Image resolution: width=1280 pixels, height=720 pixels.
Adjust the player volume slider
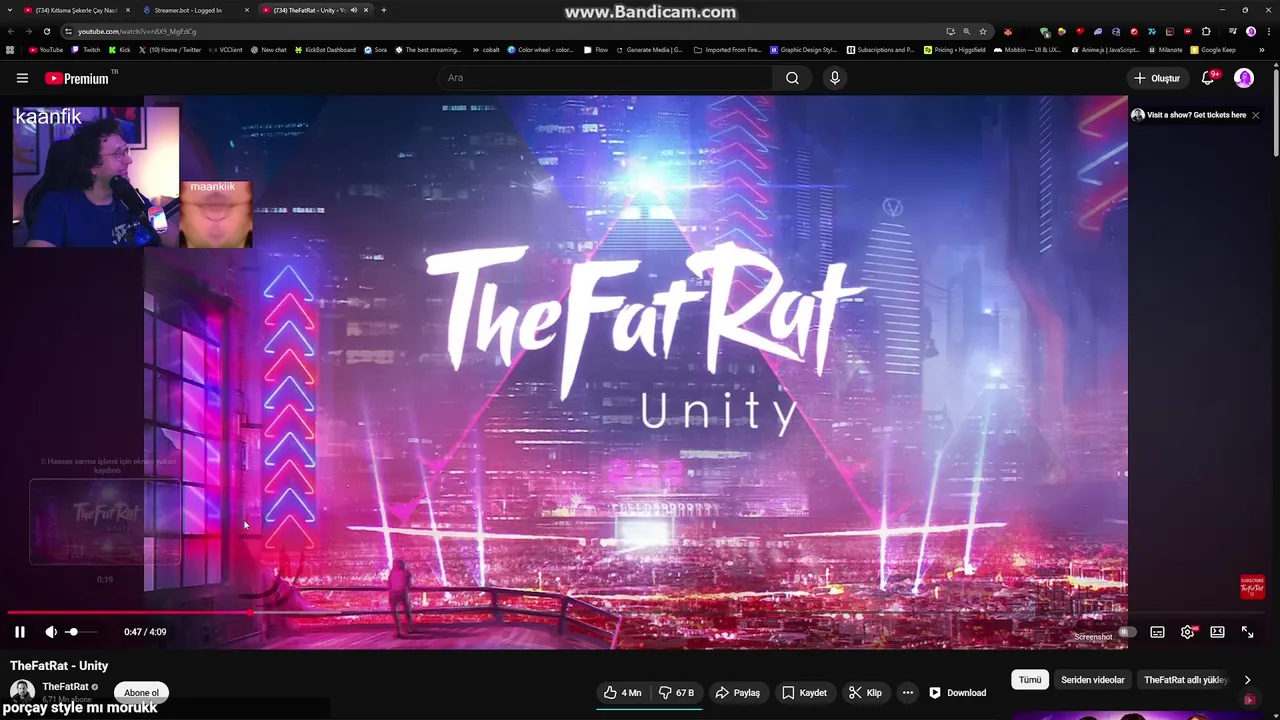tap(80, 632)
